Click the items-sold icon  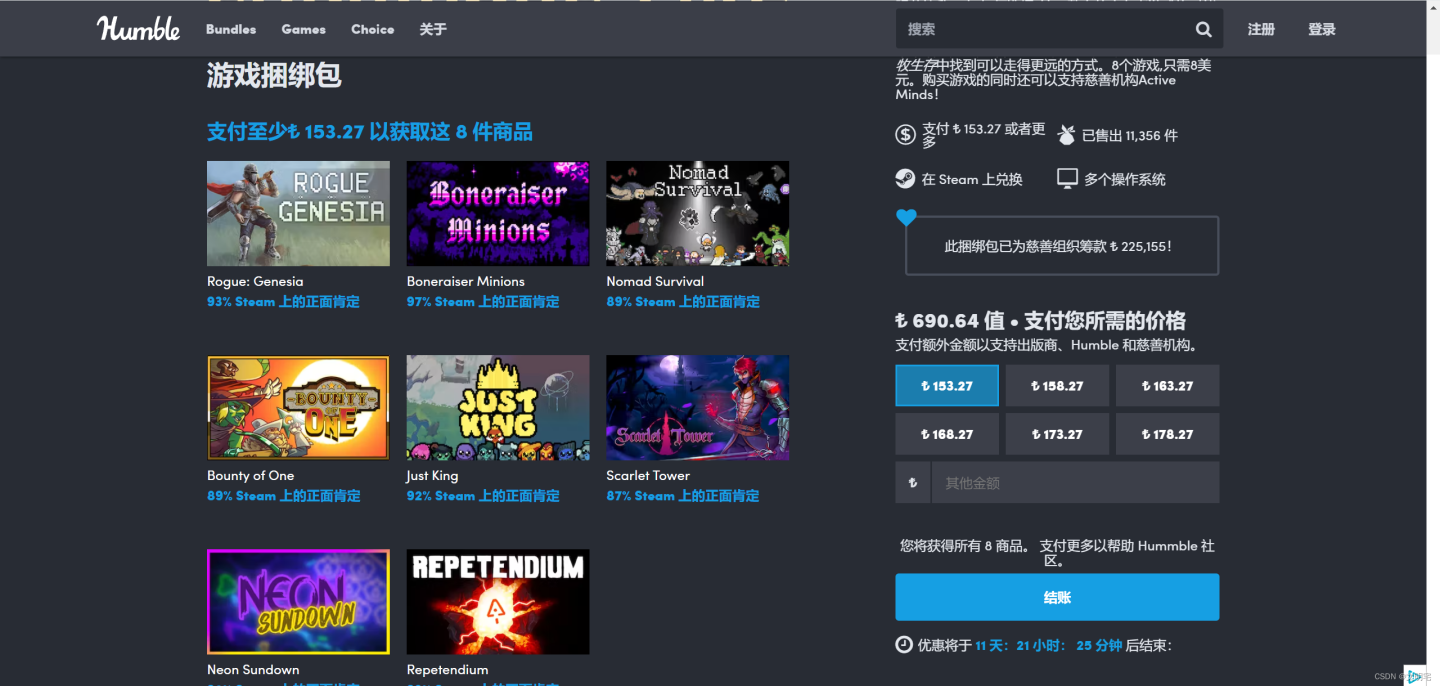coord(1066,135)
